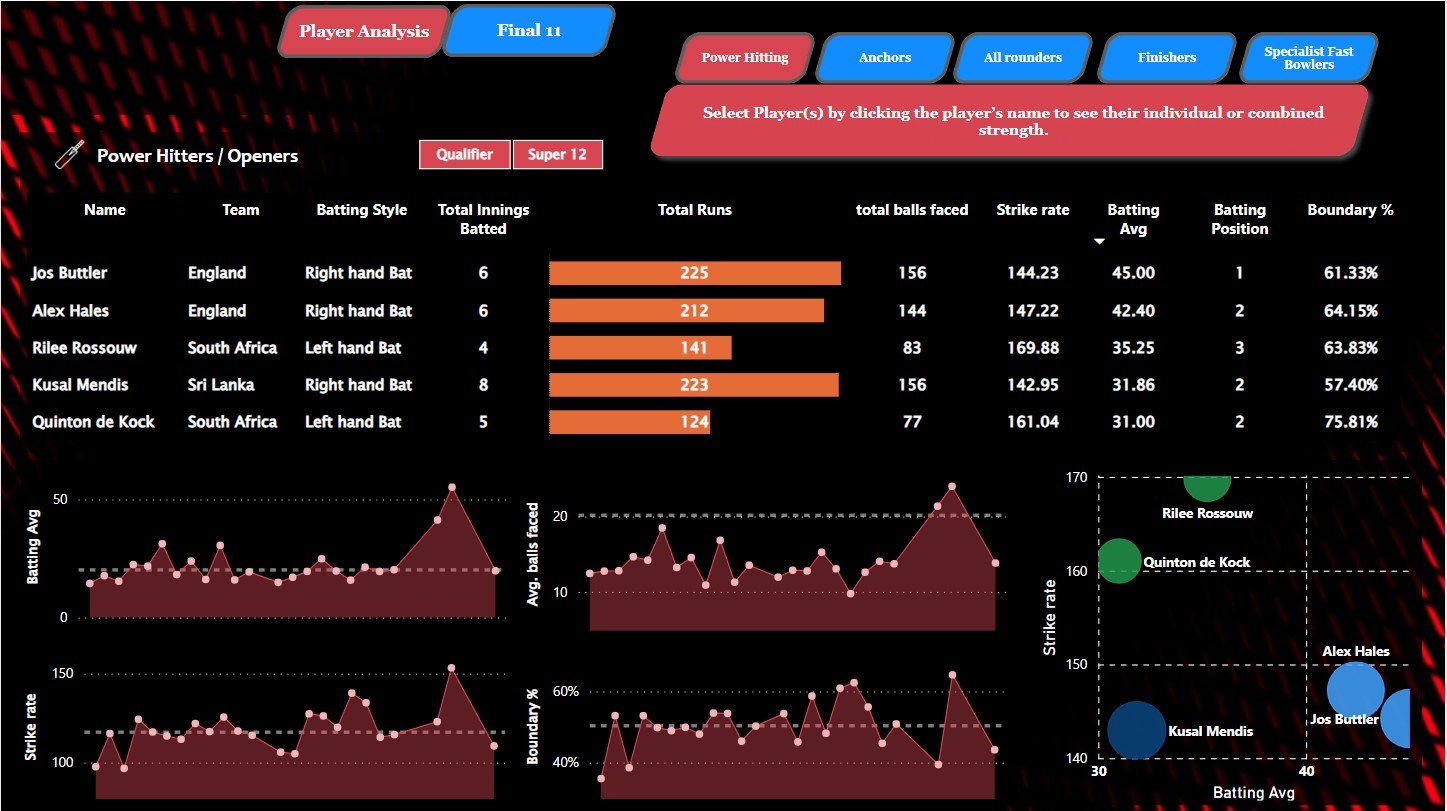Select the Power Hitting category
Screen dimensions: 1447x811
pos(743,57)
